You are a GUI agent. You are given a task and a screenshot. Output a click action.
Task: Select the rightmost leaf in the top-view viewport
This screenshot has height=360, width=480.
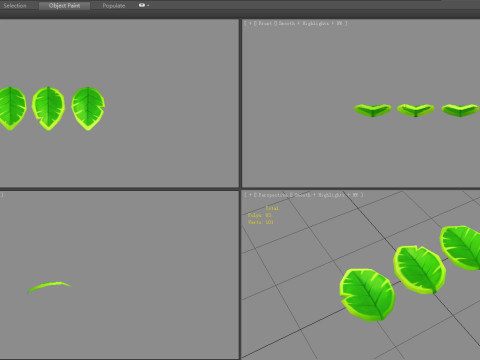pyautogui.click(x=88, y=108)
